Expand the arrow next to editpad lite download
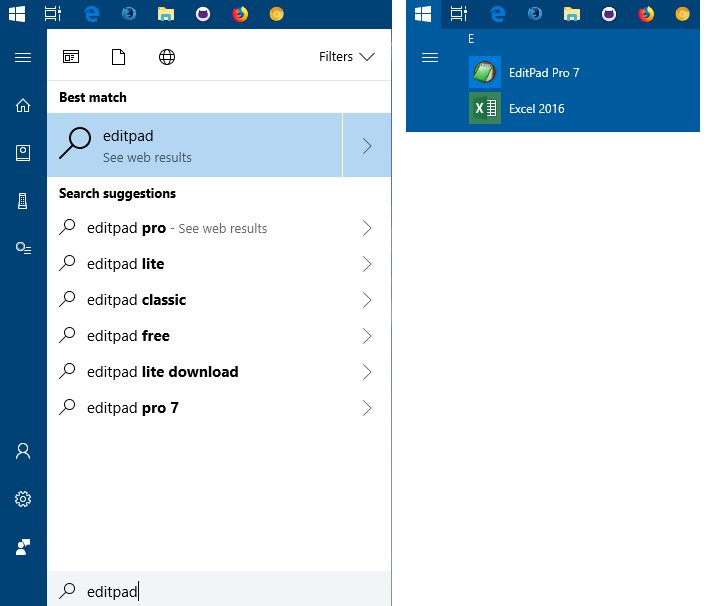This screenshot has height=606, width=707. pos(367,372)
